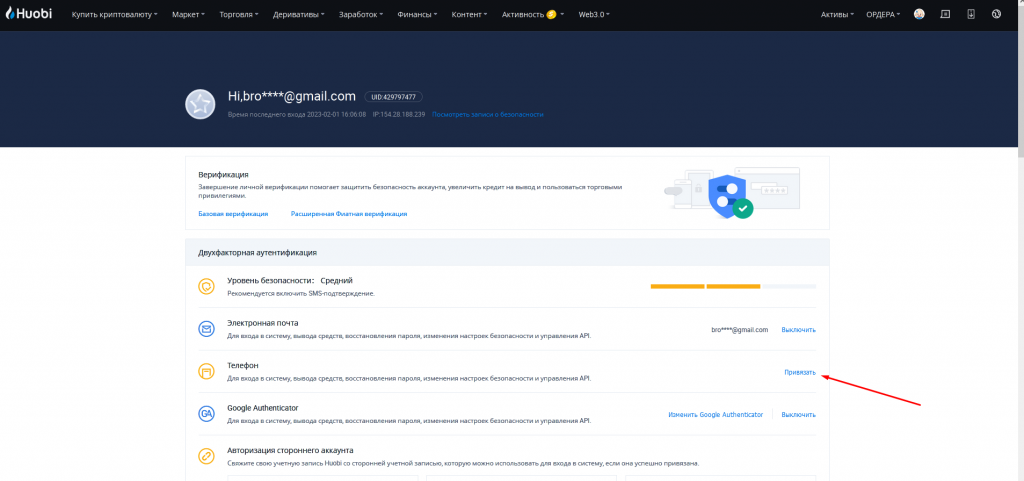The image size is (1024, 481).
Task: Click the Верификация section title
Action: 223,175
